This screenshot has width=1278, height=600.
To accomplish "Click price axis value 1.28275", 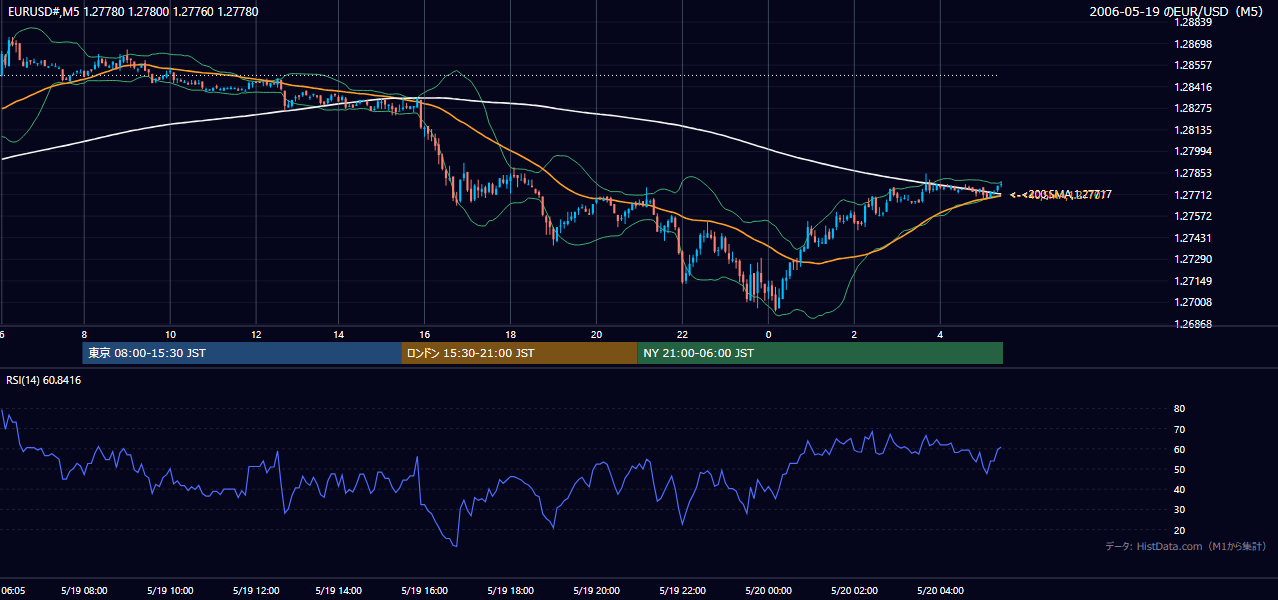I will coord(1192,108).
